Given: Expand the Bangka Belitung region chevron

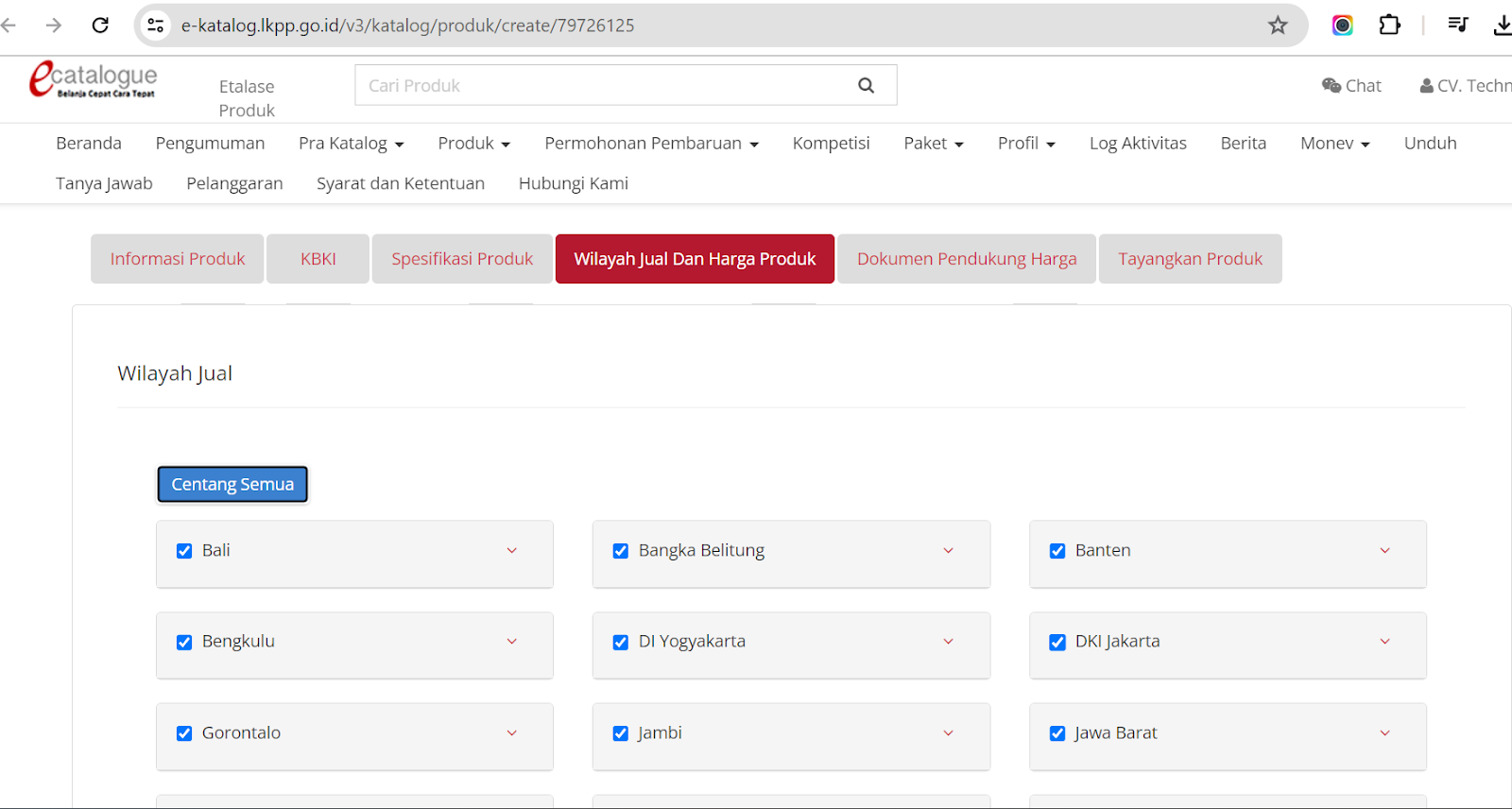Looking at the screenshot, I should (x=949, y=550).
